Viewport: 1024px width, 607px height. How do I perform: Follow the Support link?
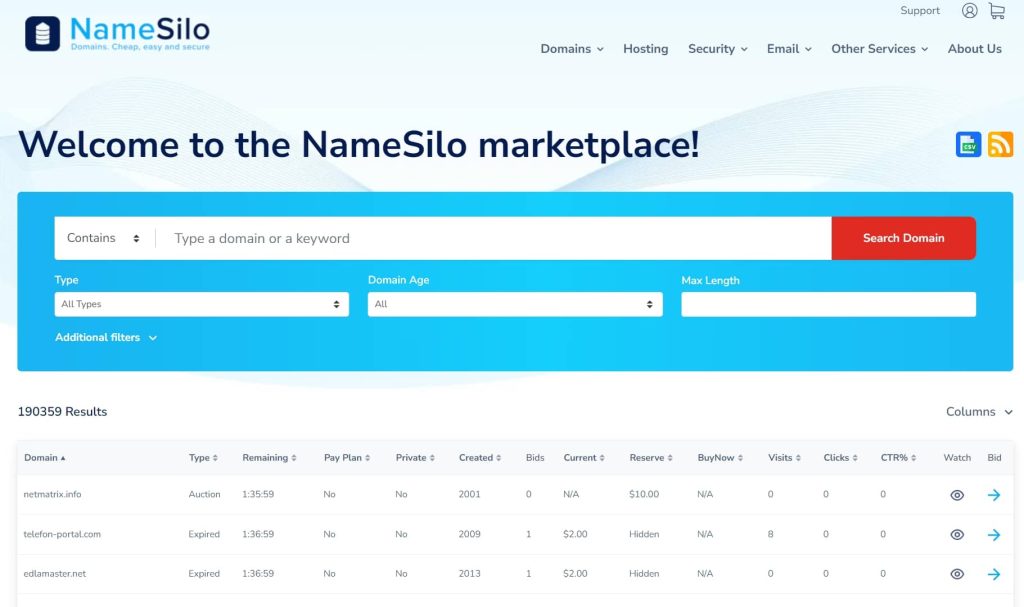[x=919, y=11]
